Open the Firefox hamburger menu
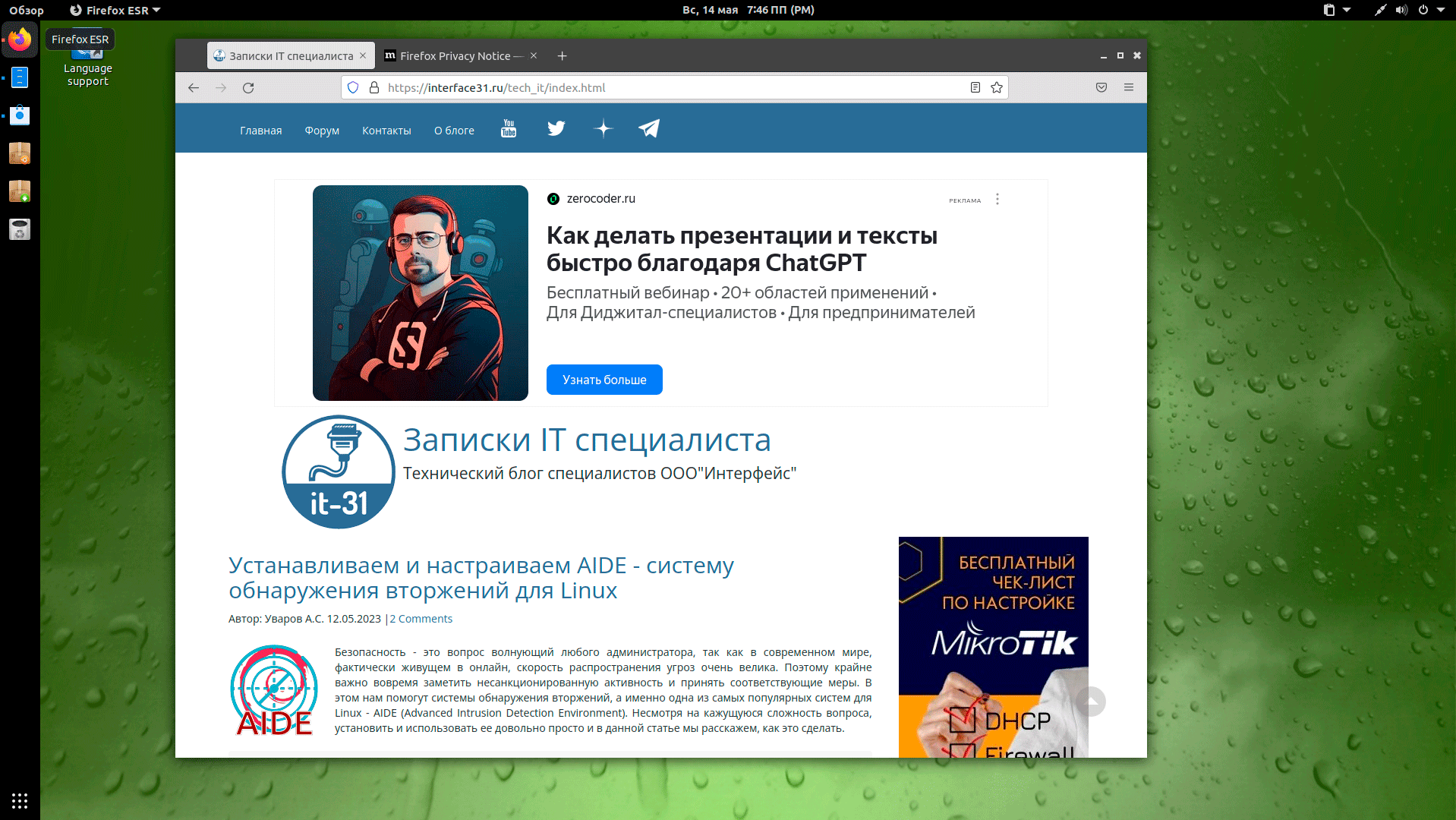Image resolution: width=1456 pixels, height=820 pixels. click(x=1129, y=88)
